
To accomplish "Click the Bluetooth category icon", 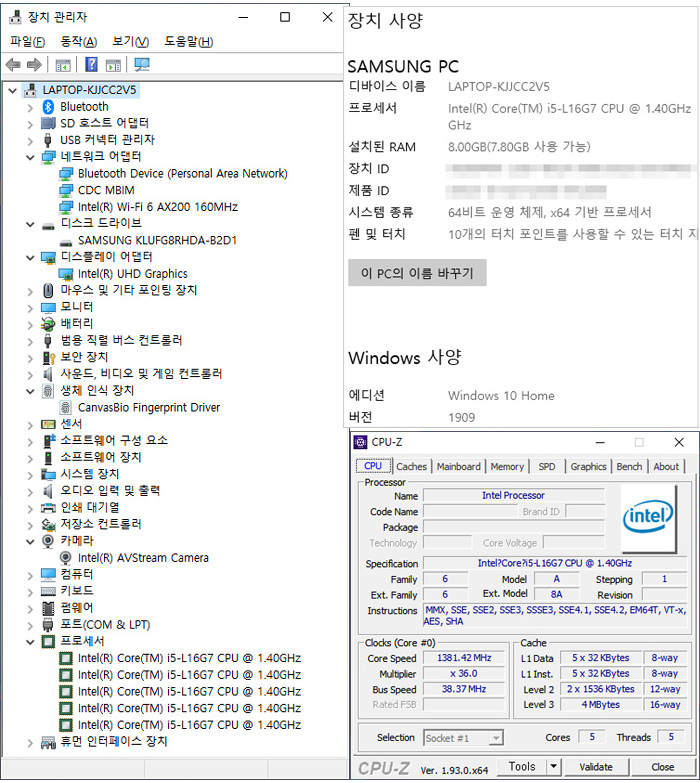I will pos(48,106).
